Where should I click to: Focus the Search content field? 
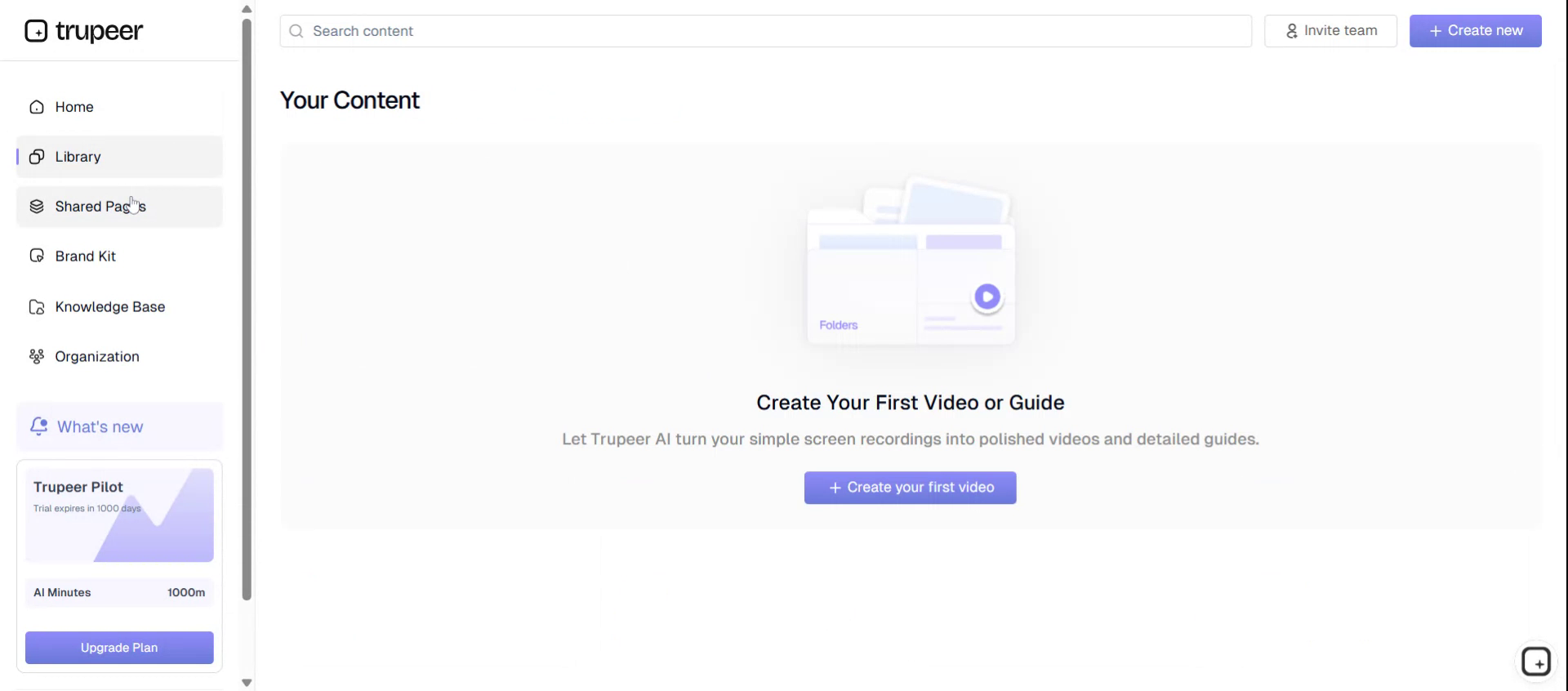click(x=765, y=31)
